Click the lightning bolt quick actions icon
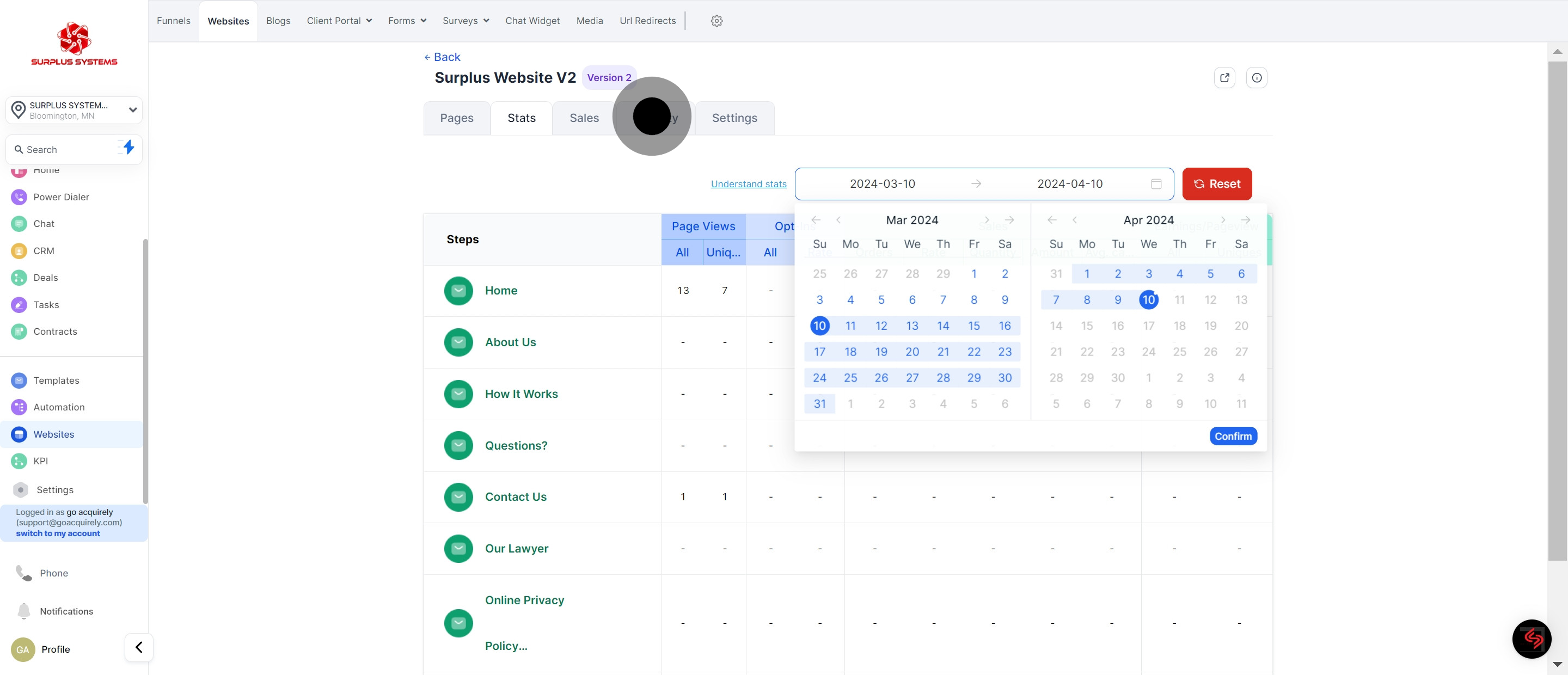 click(128, 148)
